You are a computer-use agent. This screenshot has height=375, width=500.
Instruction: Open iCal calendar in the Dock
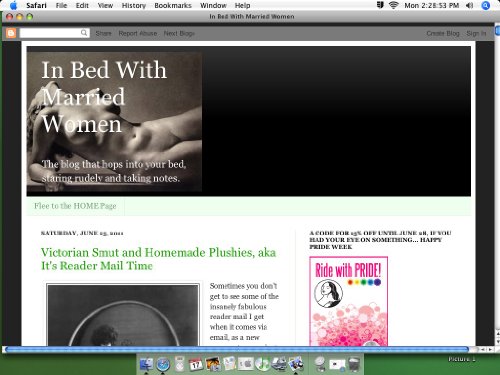coord(196,364)
